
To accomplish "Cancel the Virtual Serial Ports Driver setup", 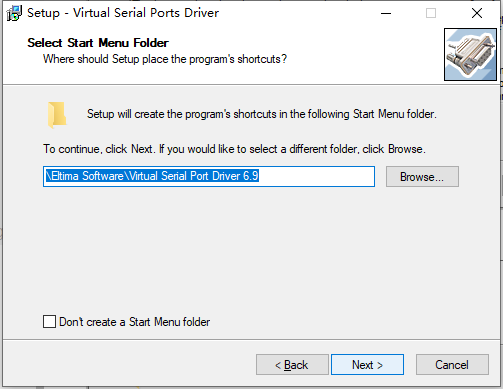I will coord(452,365).
